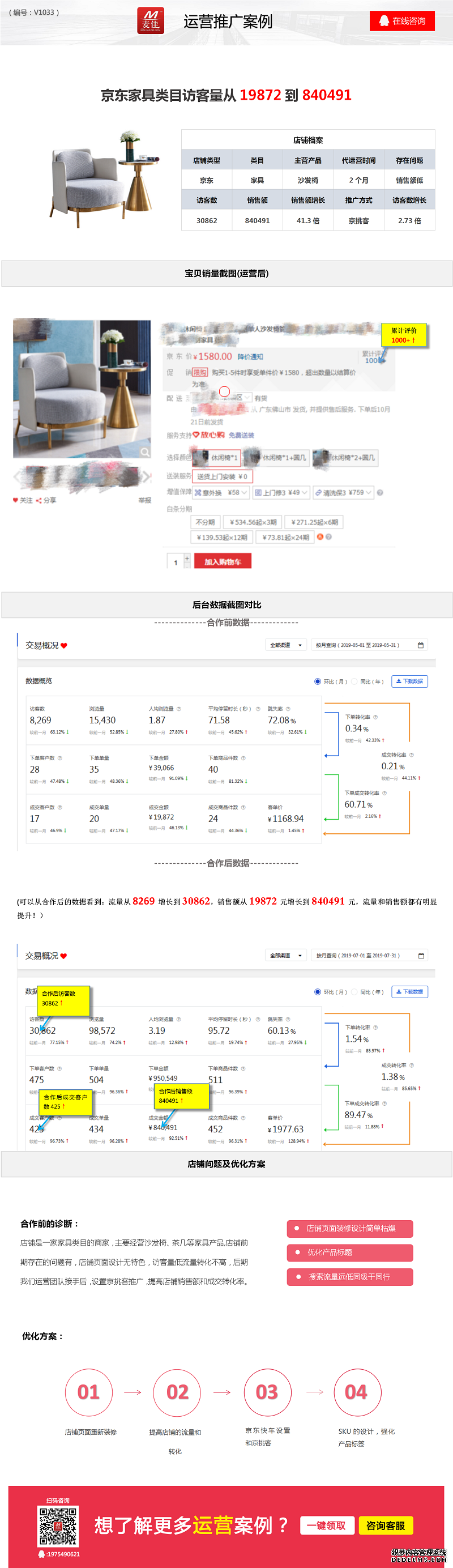The width and height of the screenshot is (453, 1568).
Task: Click the 放心购 service badge
Action: (x=208, y=434)
